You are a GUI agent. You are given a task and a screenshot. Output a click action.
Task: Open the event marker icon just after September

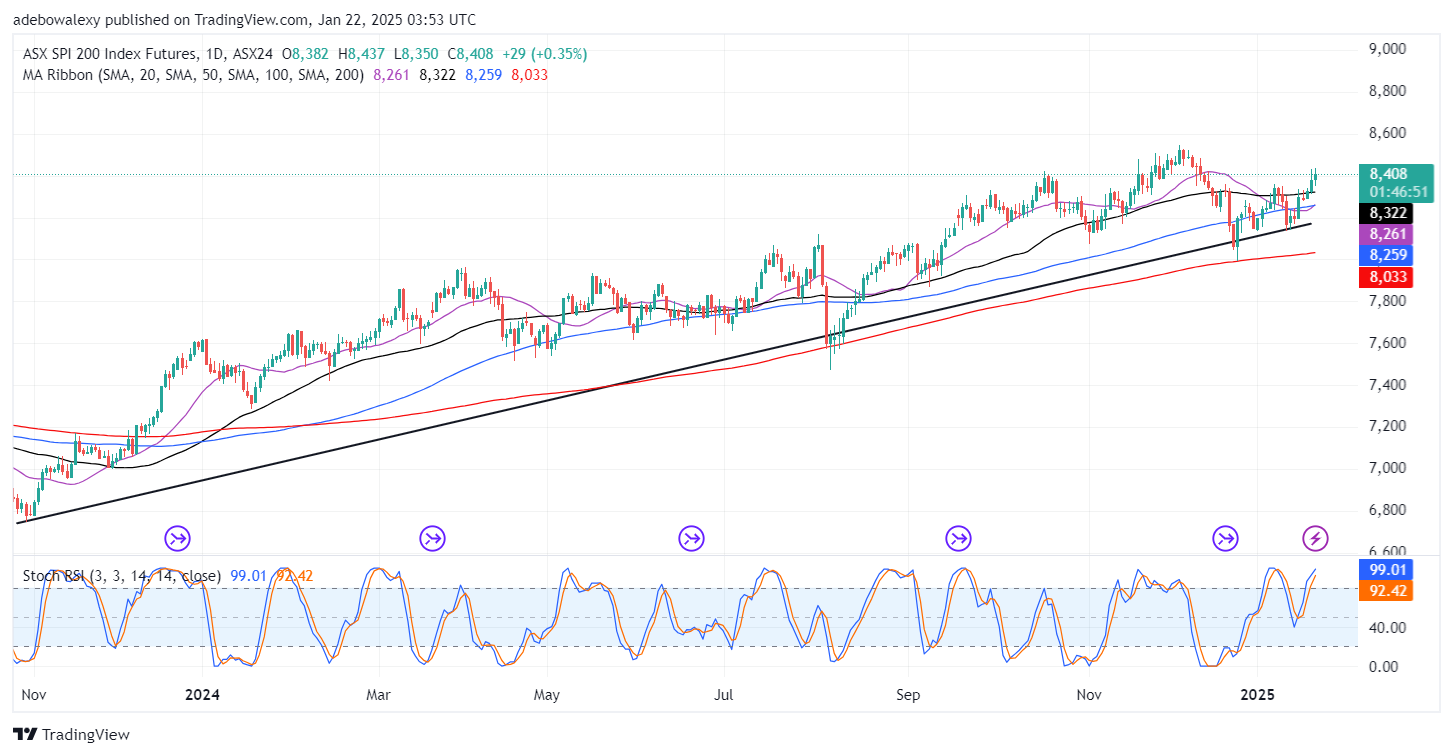(x=959, y=539)
